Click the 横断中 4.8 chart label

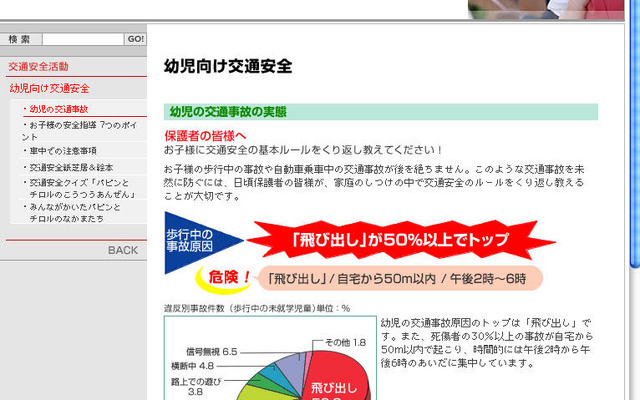pos(193,366)
